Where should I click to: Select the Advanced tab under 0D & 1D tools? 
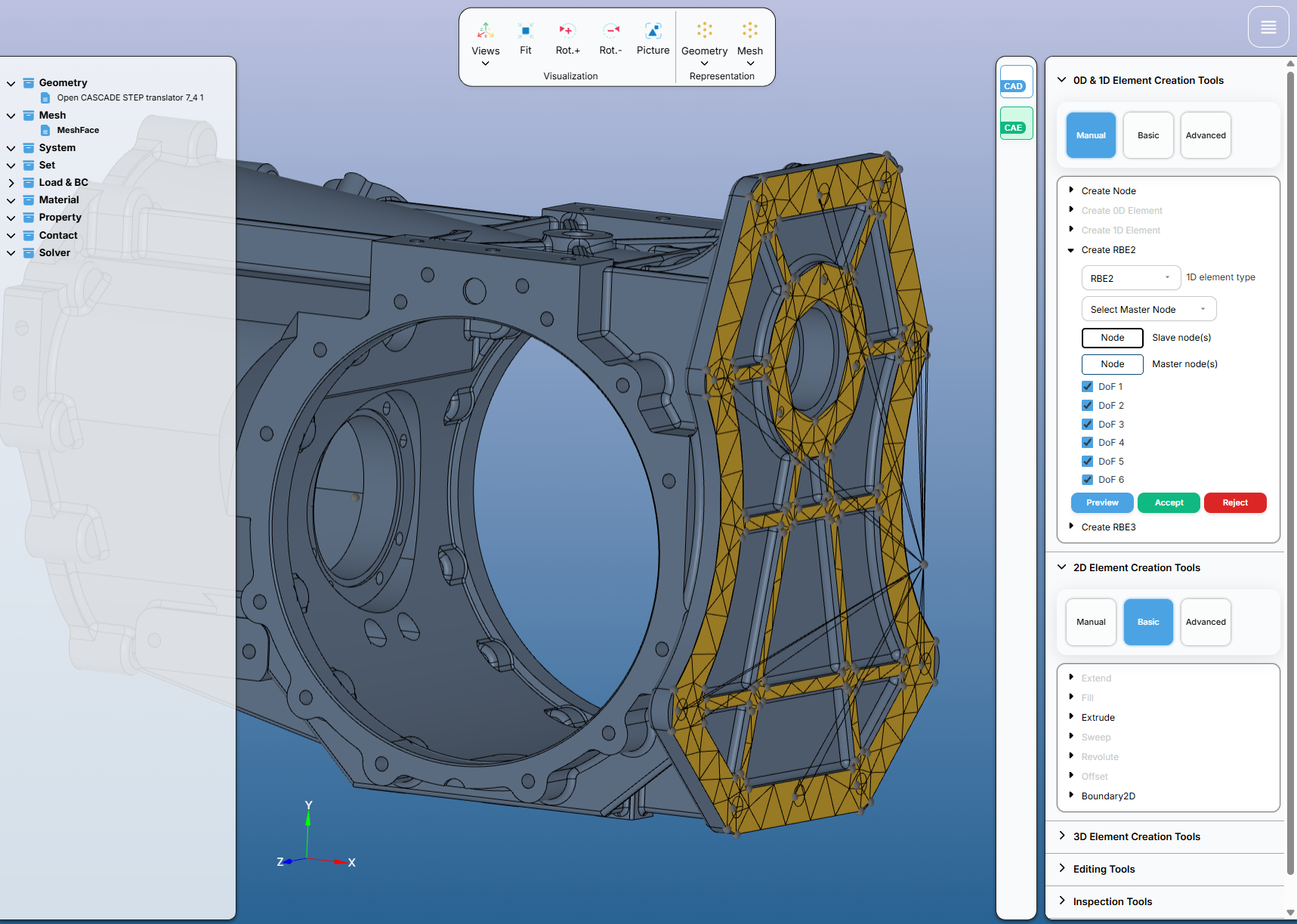(1205, 135)
